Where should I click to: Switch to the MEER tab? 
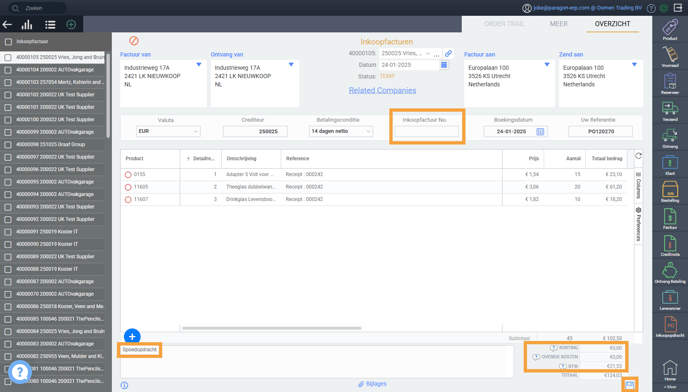(559, 24)
